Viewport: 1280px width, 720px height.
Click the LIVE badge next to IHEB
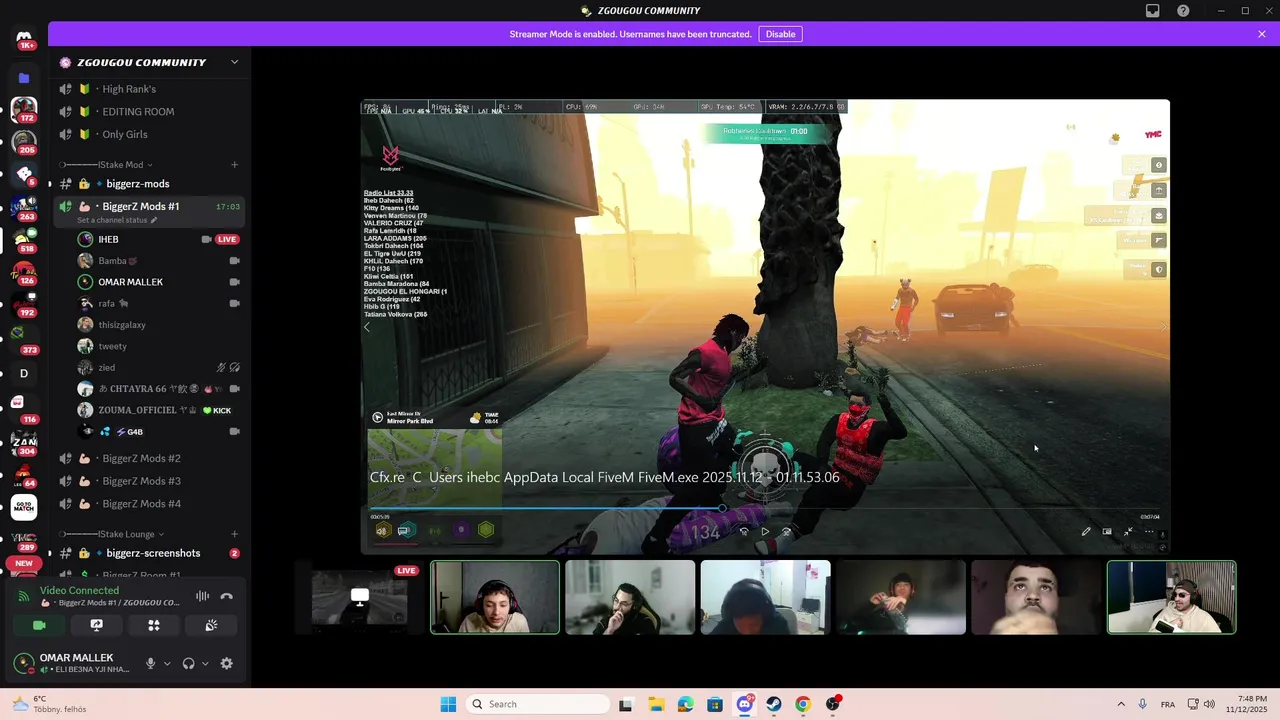228,239
